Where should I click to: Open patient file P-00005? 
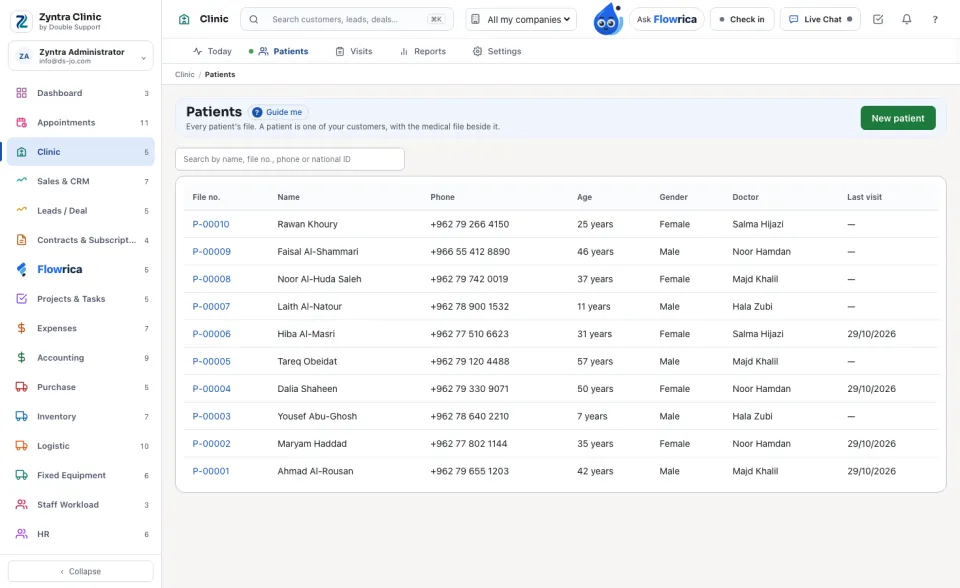211,361
